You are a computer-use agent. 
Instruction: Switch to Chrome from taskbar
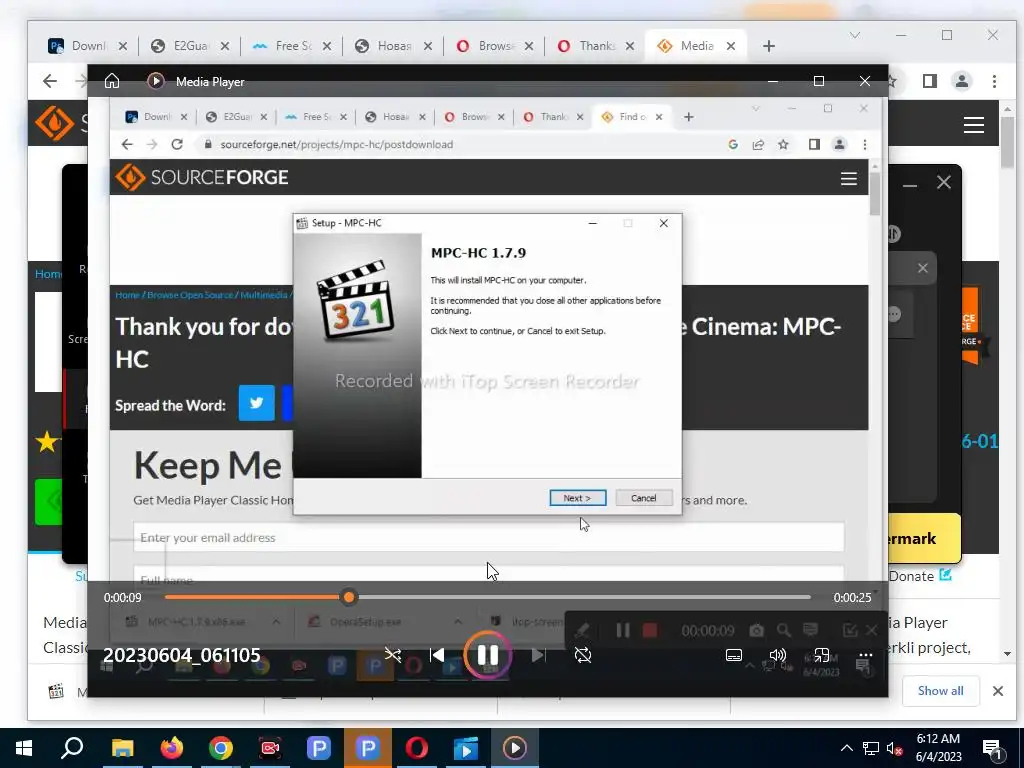(x=221, y=748)
